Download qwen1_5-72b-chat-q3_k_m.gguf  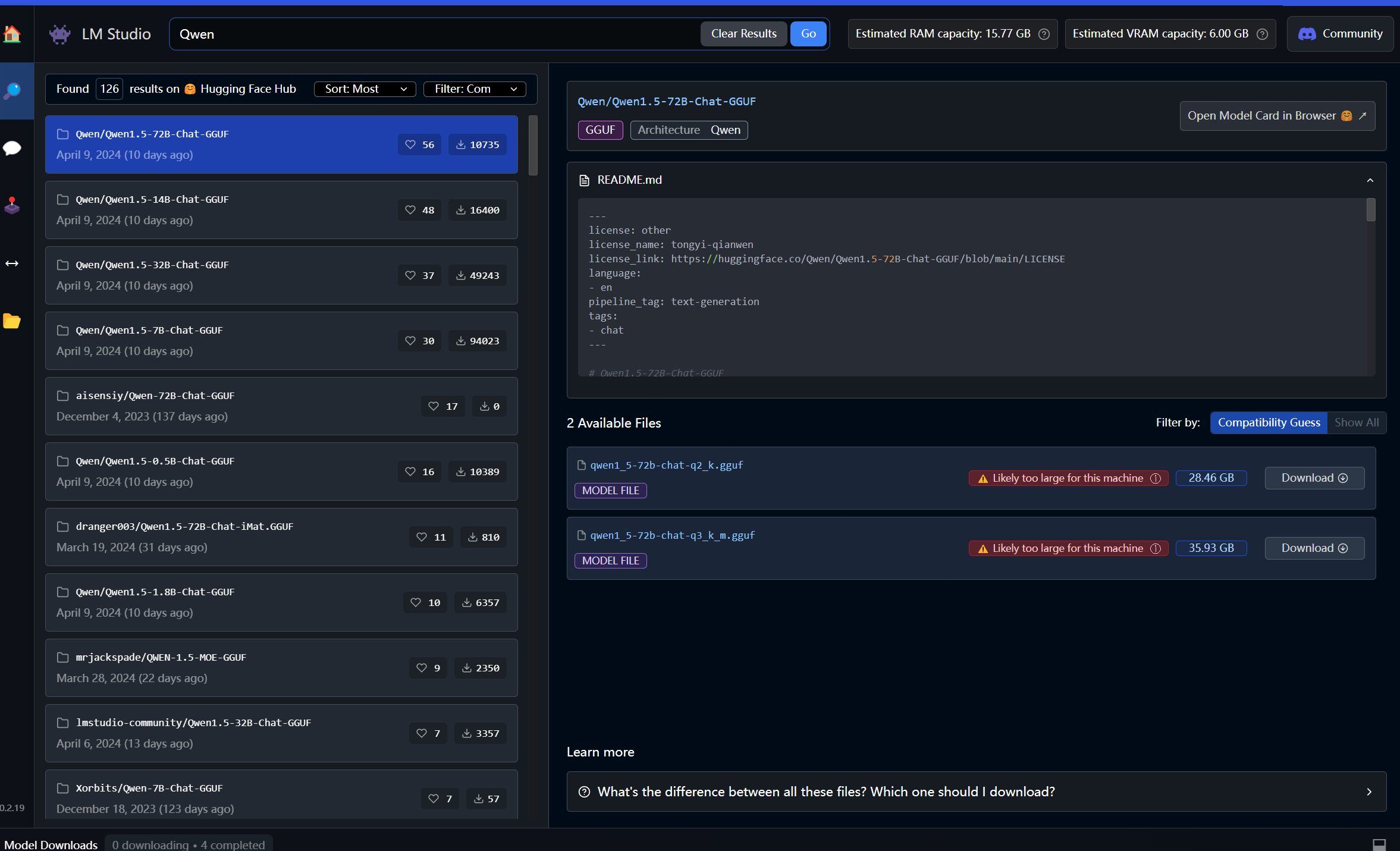point(1314,548)
